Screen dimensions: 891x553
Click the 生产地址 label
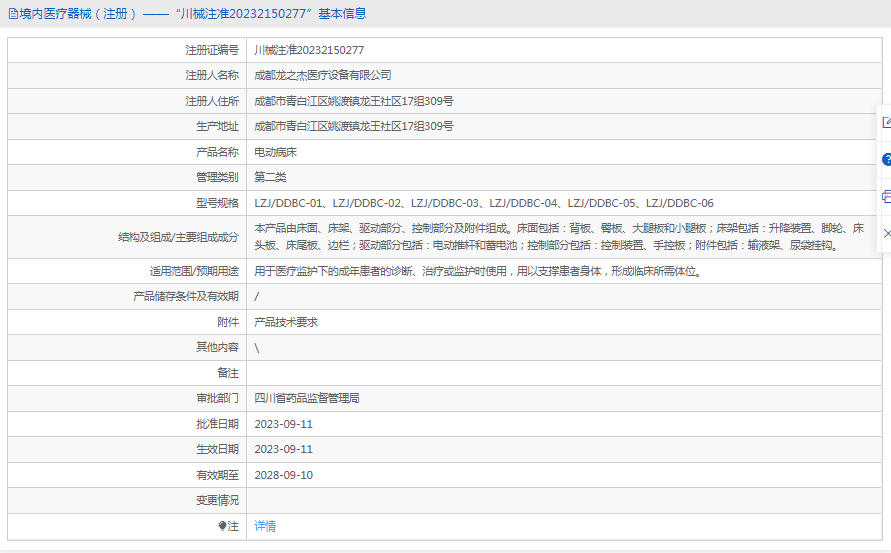[x=218, y=126]
